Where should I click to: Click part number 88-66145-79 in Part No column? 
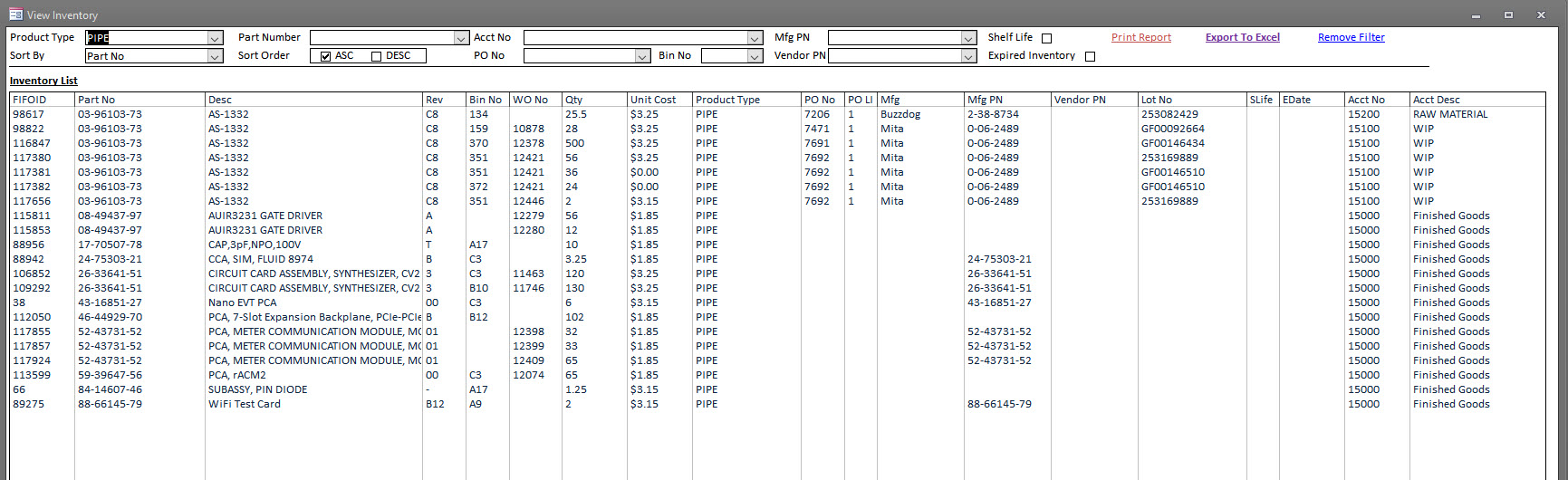[110, 404]
